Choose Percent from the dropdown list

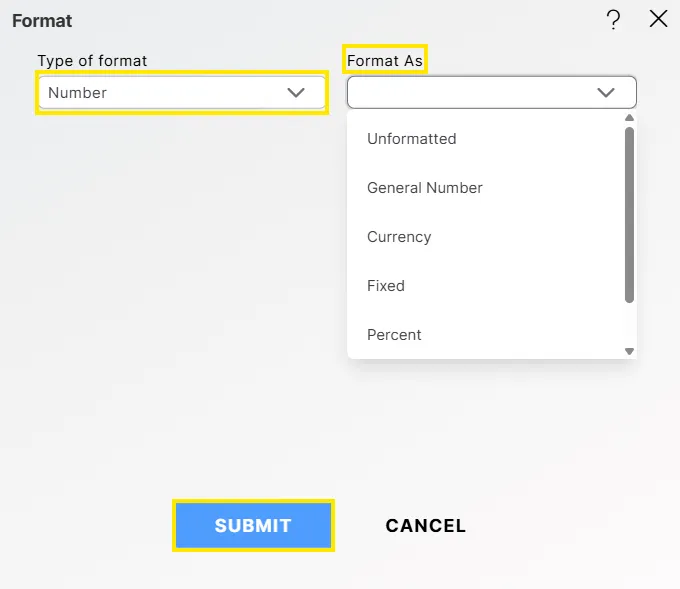tap(394, 335)
